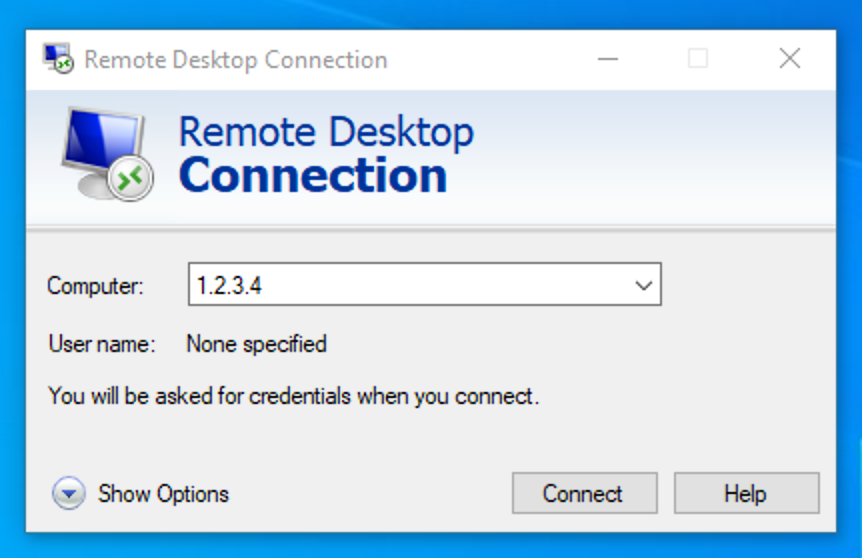Viewport: 862px width, 558px height.
Task: Open Help for Remote Desktop
Action: pos(747,493)
